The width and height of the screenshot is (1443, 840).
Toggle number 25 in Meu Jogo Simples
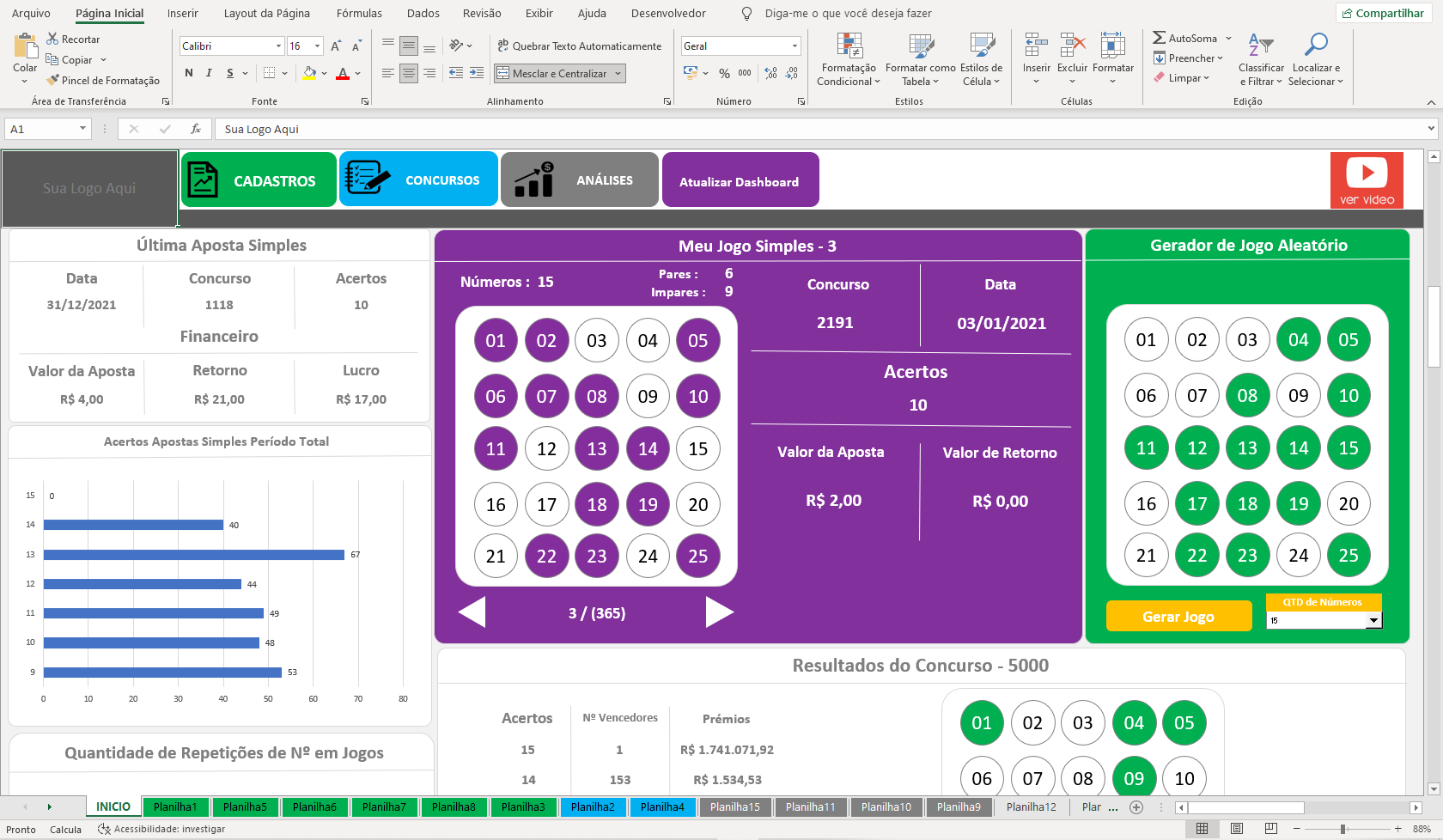point(698,556)
